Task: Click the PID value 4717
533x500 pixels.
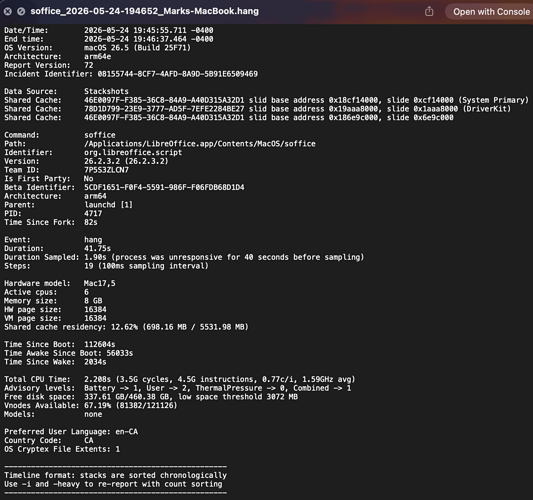Action: [x=93, y=213]
